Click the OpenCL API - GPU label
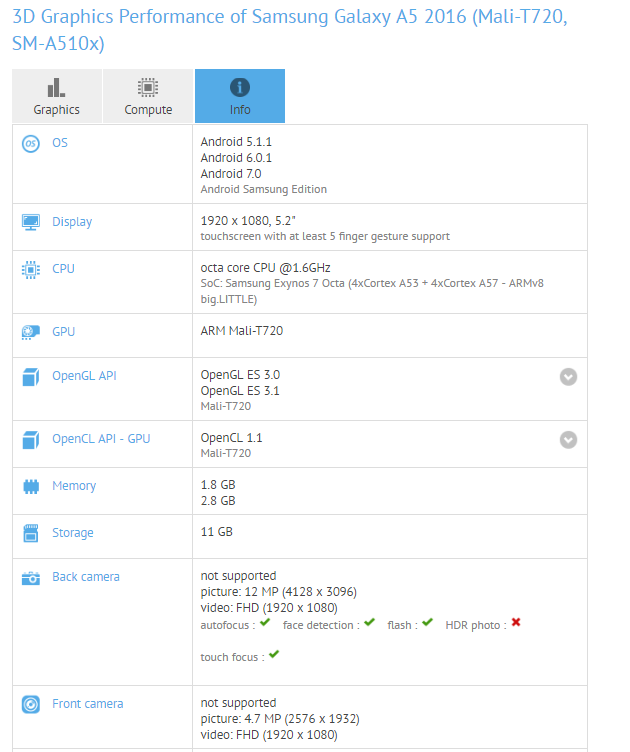Image resolution: width=630 pixels, height=752 pixels. coord(101,438)
